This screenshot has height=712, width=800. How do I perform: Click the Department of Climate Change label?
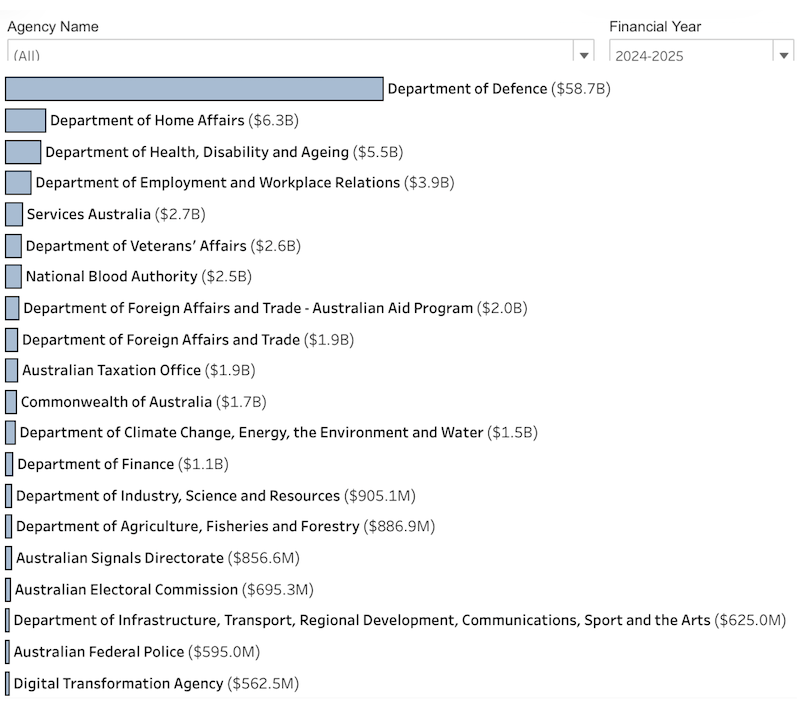click(x=200, y=433)
